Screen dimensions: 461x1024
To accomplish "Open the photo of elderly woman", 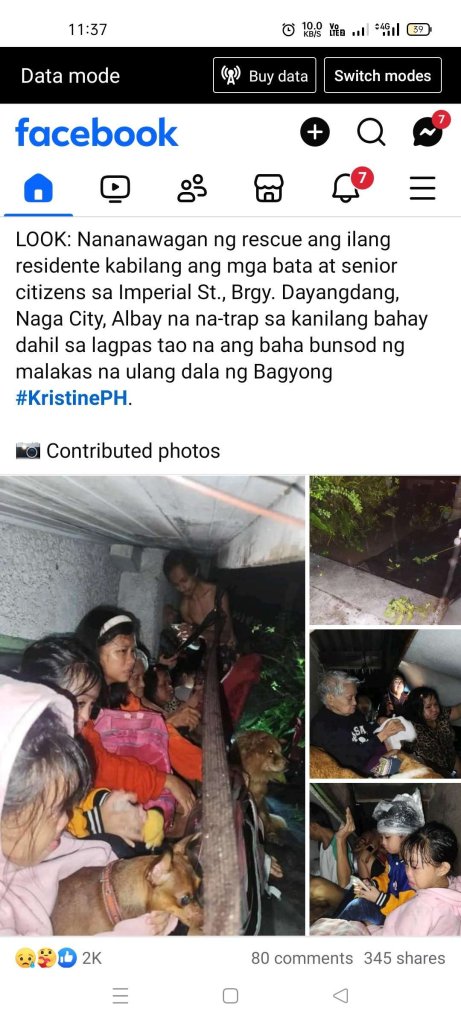I will 385,704.
